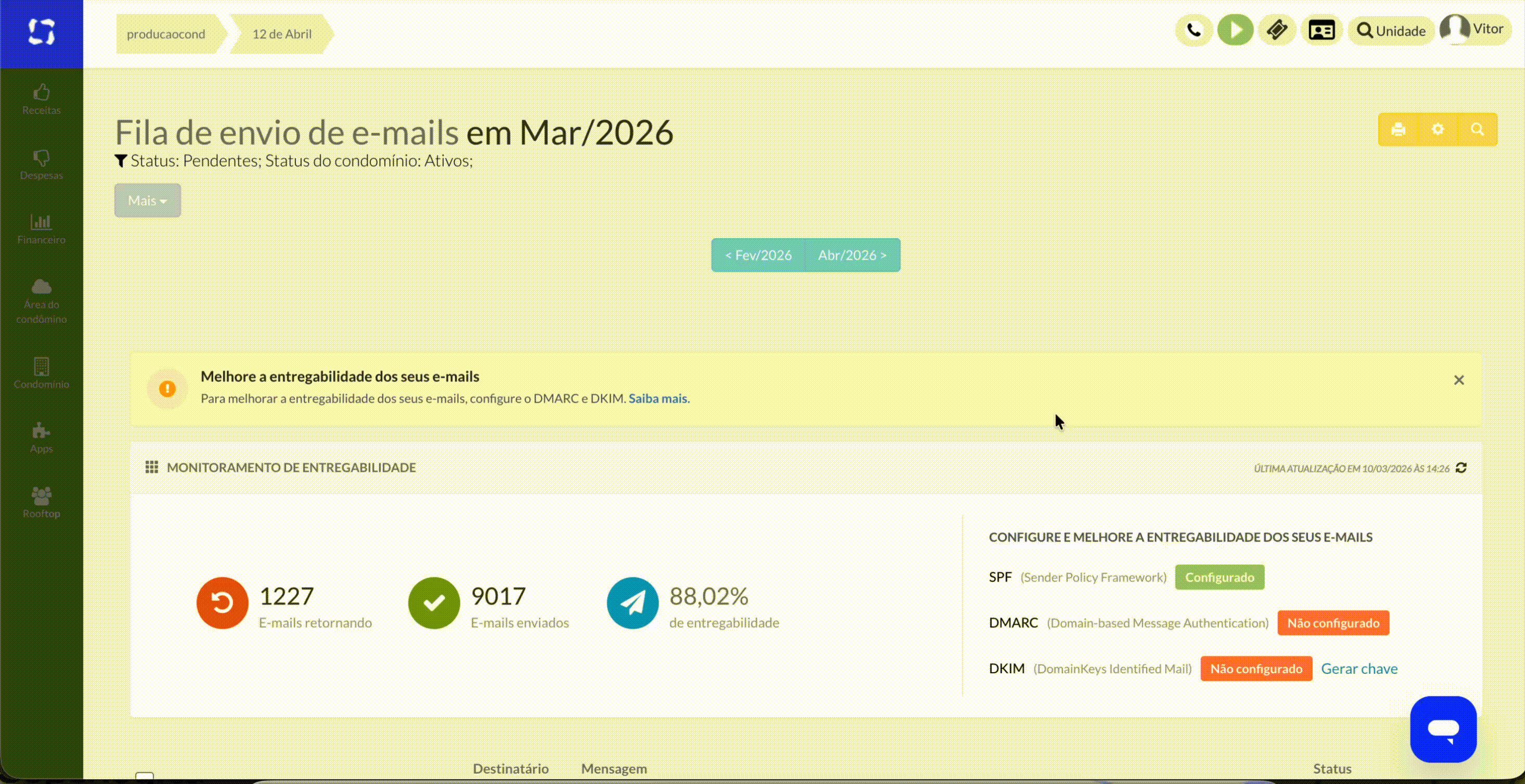Click the blue entregabilidade paper plane icon
The width and height of the screenshot is (1525, 784).
click(x=633, y=603)
